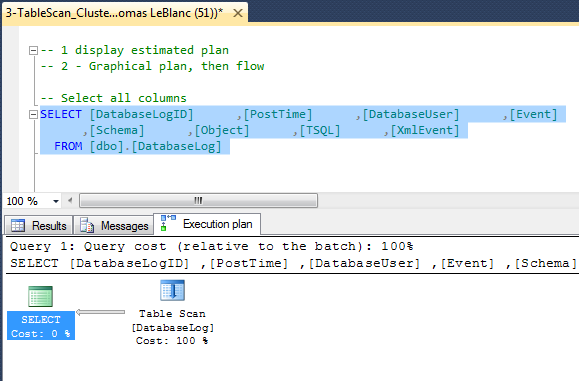Click the FROM keyword in the editor
This screenshot has width=579, height=381.
pyautogui.click(x=68, y=146)
